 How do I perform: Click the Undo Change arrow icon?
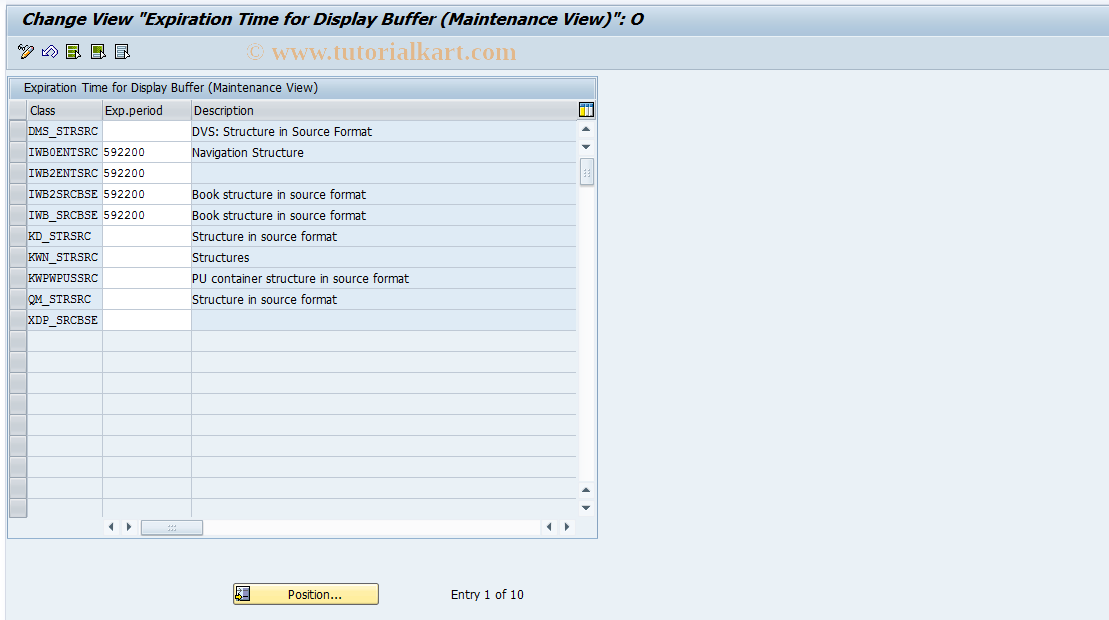(x=50, y=52)
